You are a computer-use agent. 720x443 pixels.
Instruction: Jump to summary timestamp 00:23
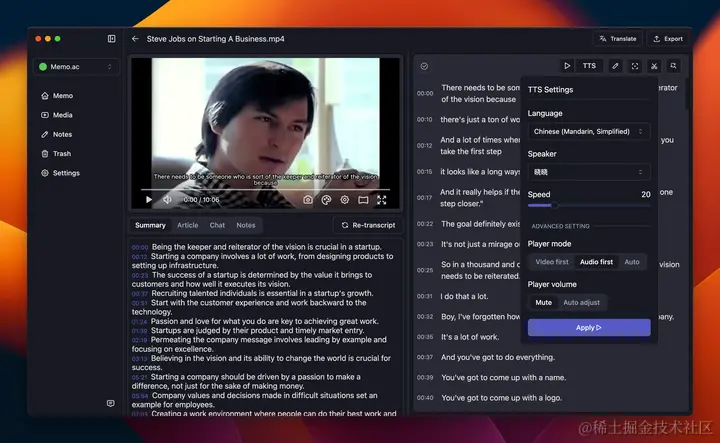(140, 275)
